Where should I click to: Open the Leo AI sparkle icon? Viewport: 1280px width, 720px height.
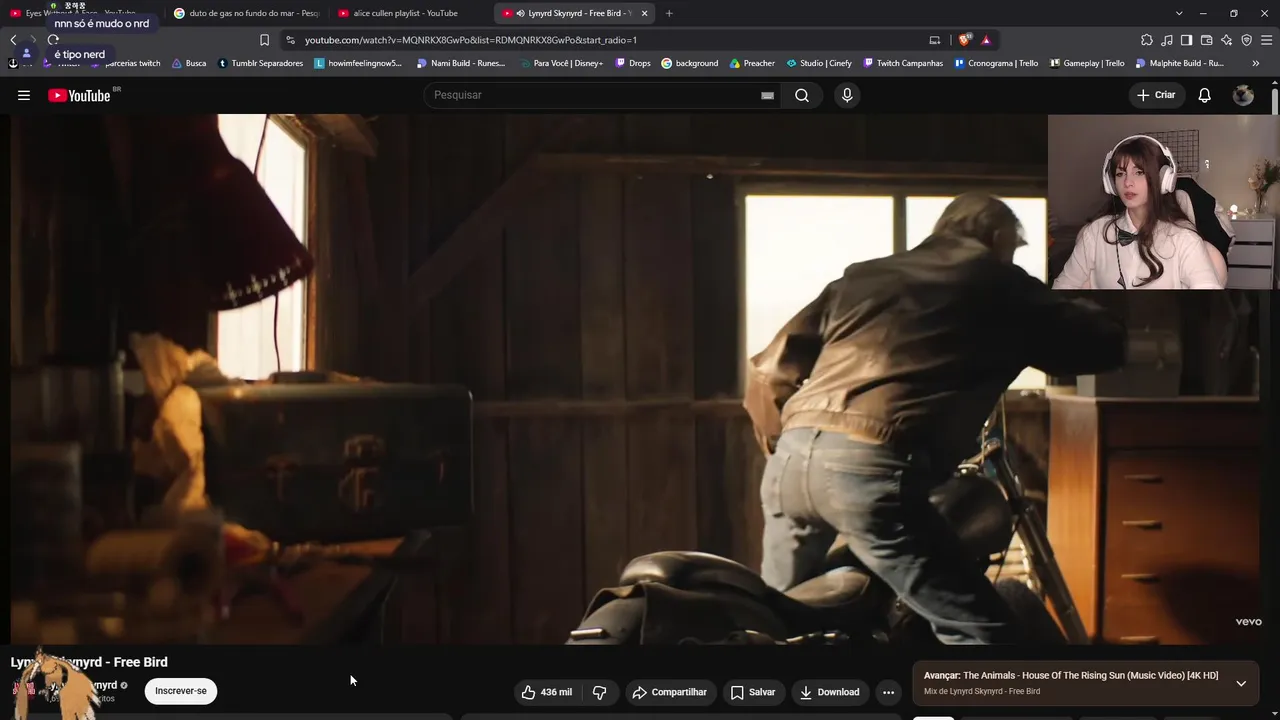pos(1226,40)
